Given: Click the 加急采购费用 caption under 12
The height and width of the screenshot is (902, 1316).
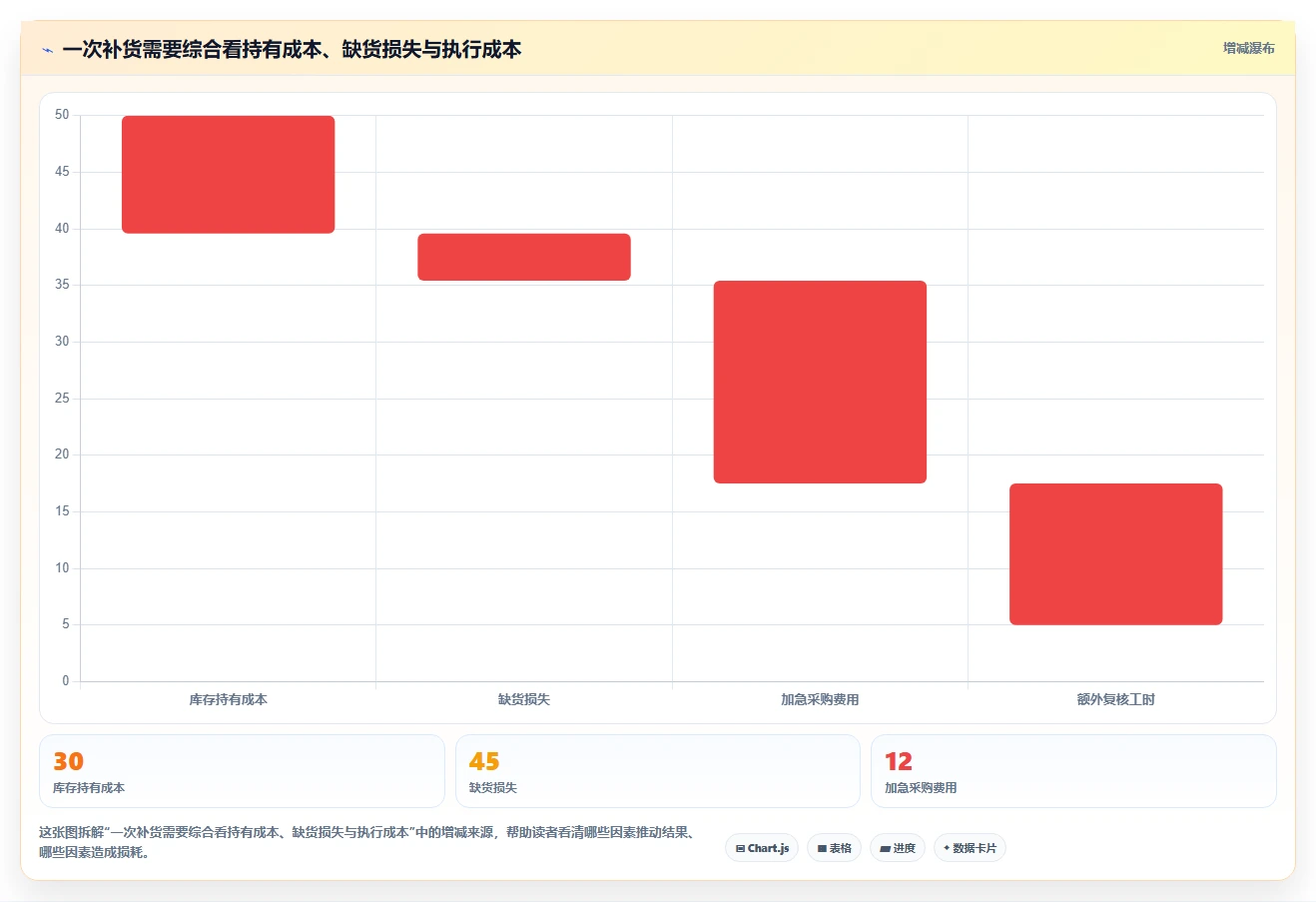Looking at the screenshot, I should pyautogui.click(x=921, y=788).
